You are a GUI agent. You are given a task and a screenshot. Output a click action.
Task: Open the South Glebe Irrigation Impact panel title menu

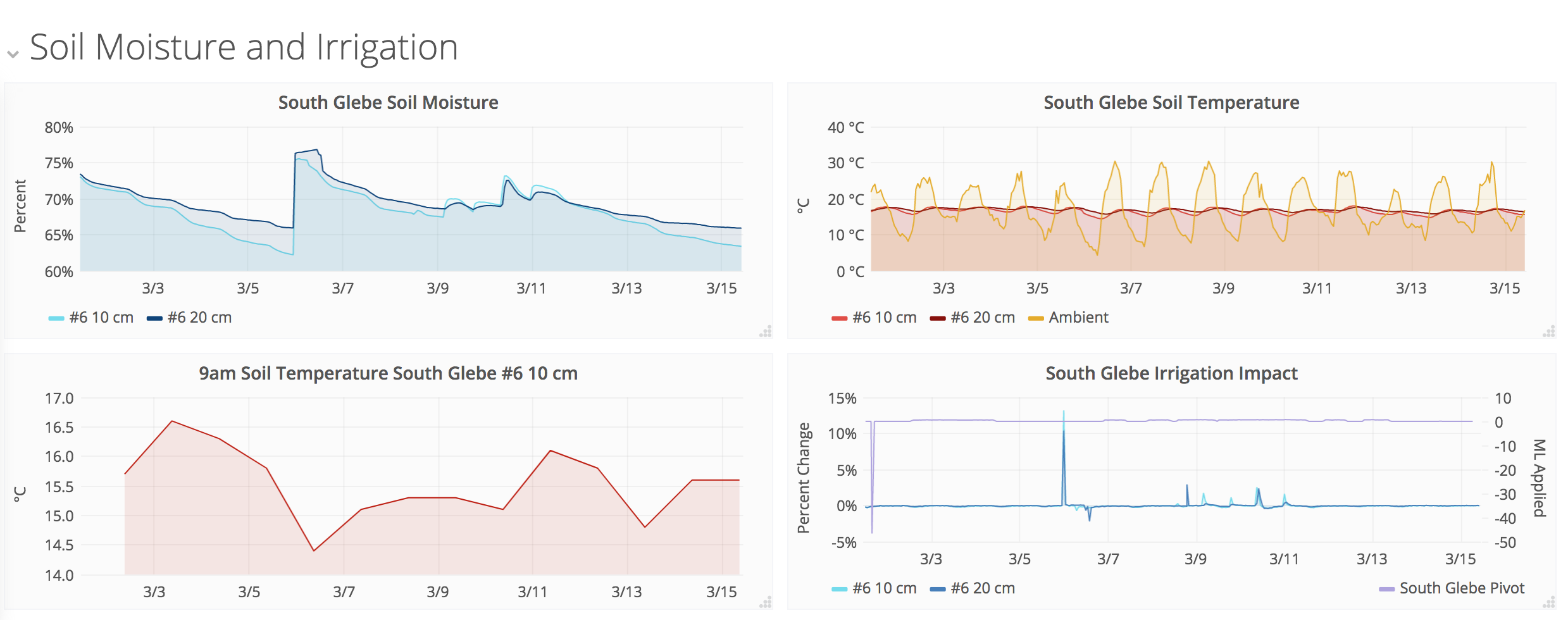point(1171,373)
